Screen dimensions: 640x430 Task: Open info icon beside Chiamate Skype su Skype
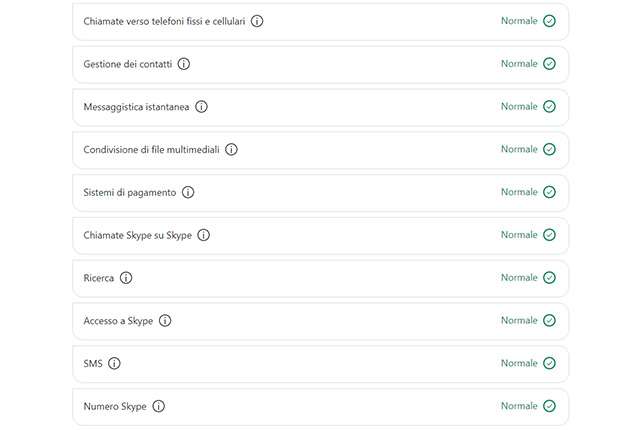[x=203, y=235]
